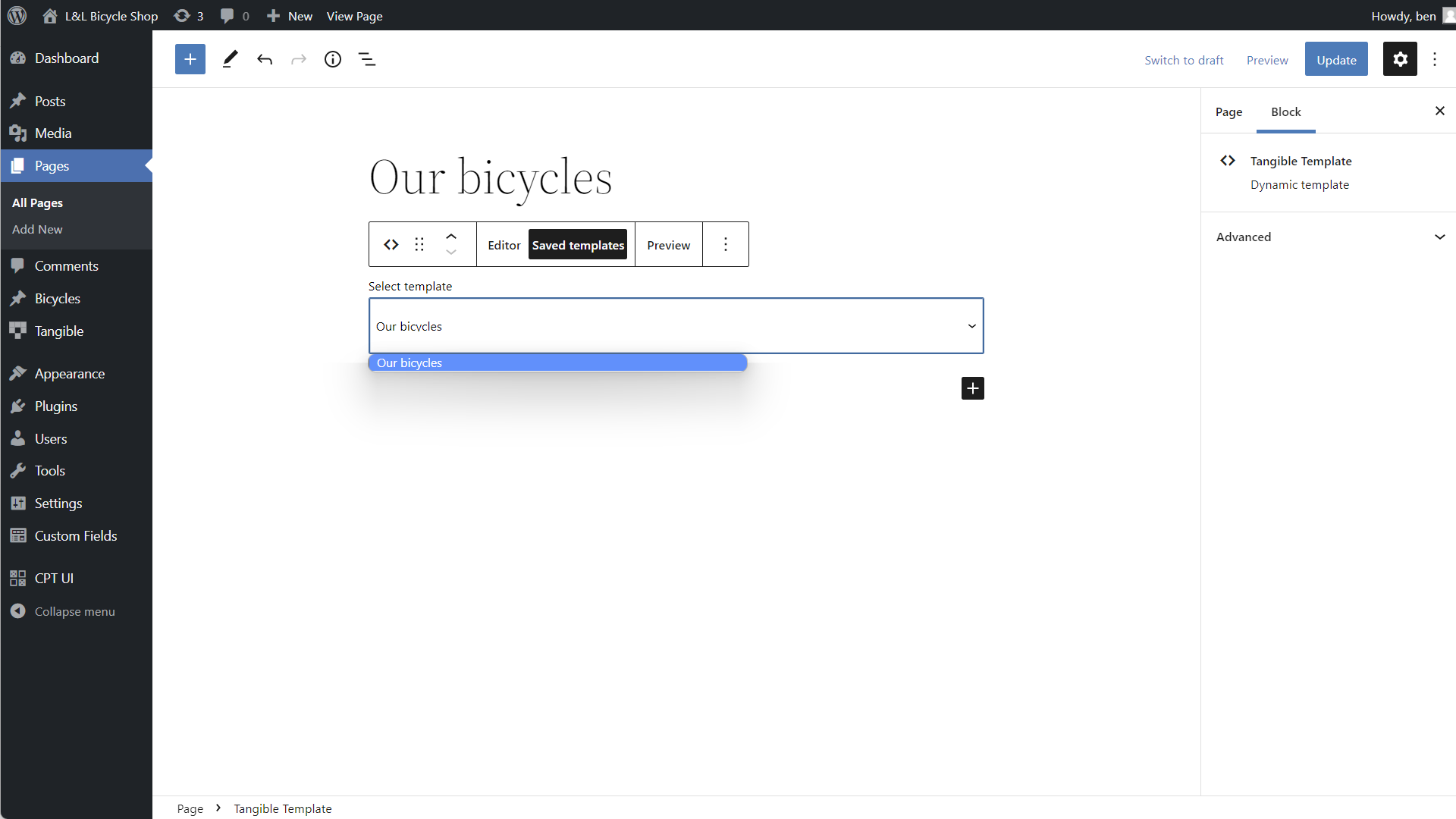Move the block up with the arrow
The width and height of the screenshot is (1456, 819).
pyautogui.click(x=451, y=236)
